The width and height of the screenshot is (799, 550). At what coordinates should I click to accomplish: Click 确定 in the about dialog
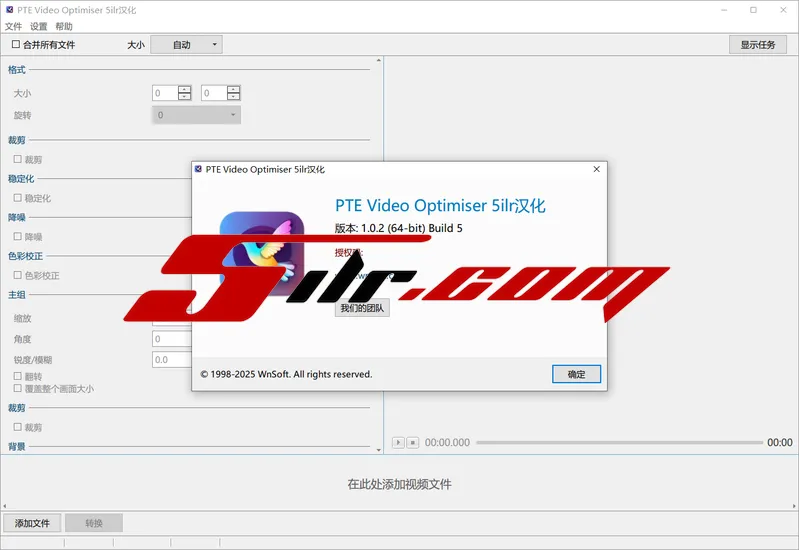576,374
